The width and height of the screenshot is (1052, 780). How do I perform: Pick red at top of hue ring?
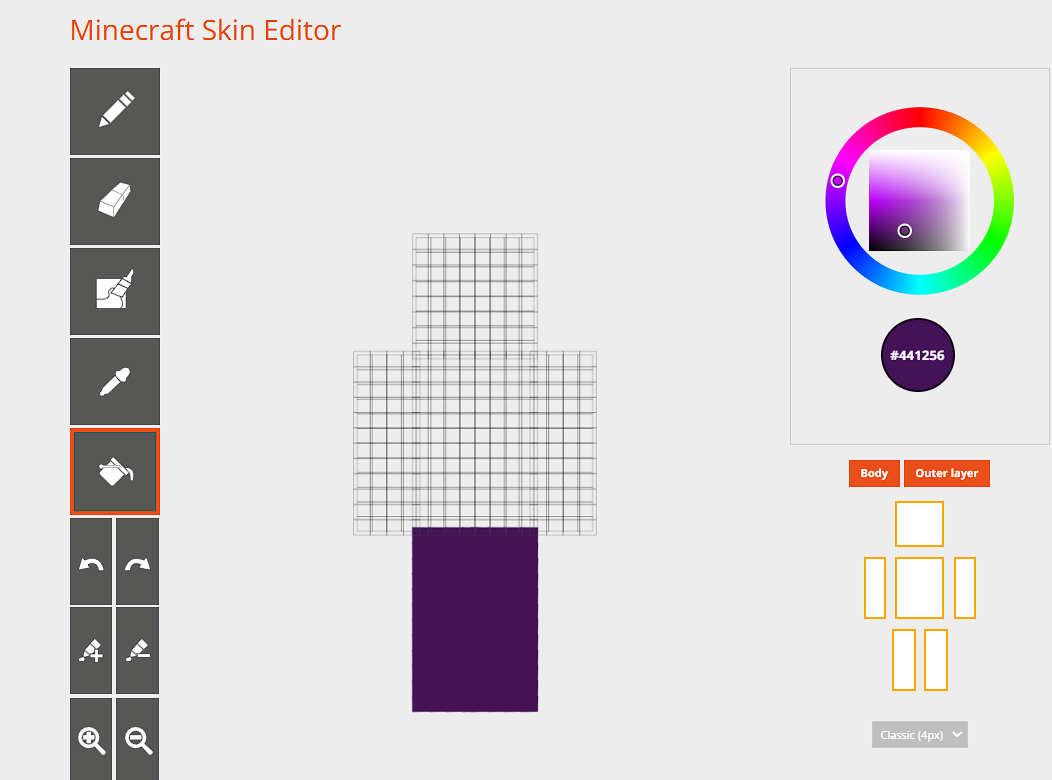coord(919,117)
